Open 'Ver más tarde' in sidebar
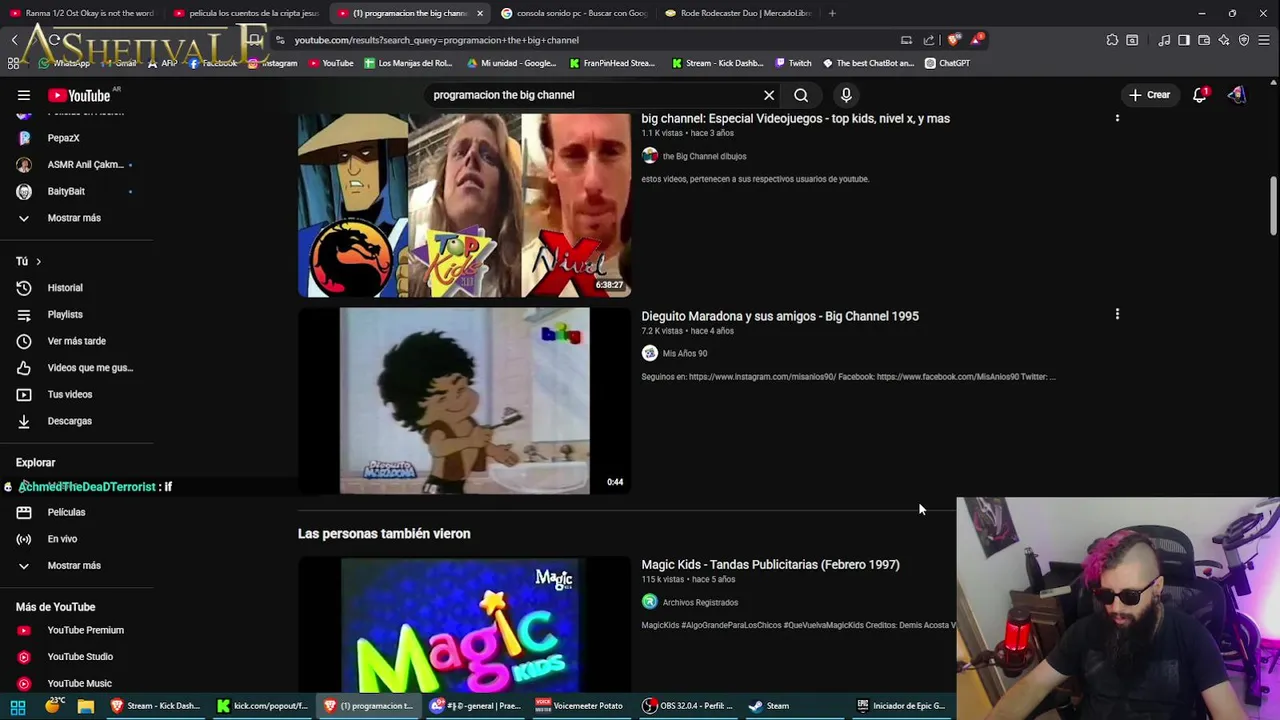The image size is (1280, 720). tap(76, 341)
